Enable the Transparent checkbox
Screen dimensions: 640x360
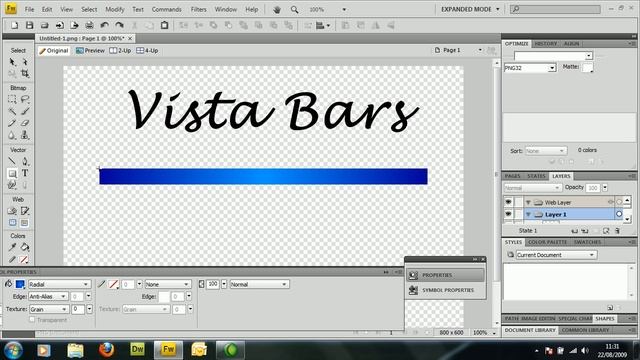tap(32, 320)
